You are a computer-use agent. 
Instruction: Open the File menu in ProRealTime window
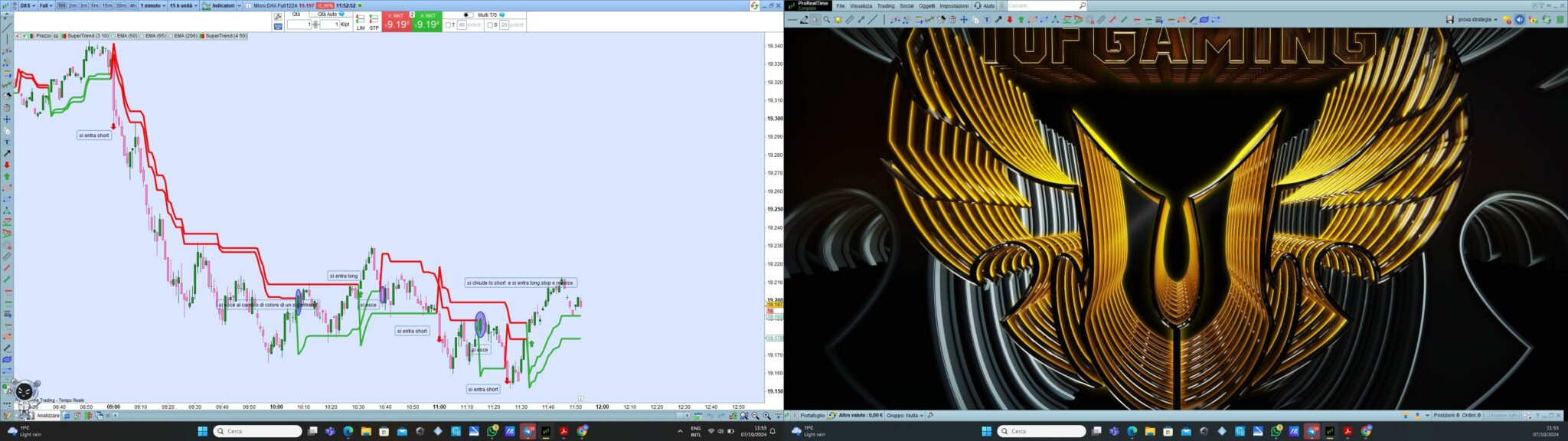point(841,6)
